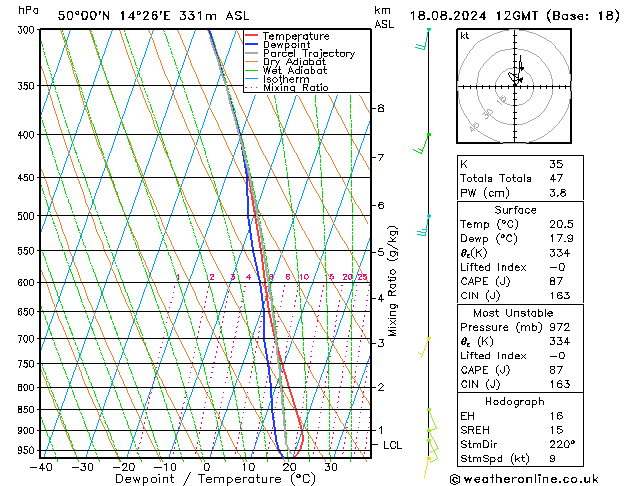The height and width of the screenshot is (486, 629).
Task: Select the Parcel Trajectory legend entry
Action: (x=308, y=54)
